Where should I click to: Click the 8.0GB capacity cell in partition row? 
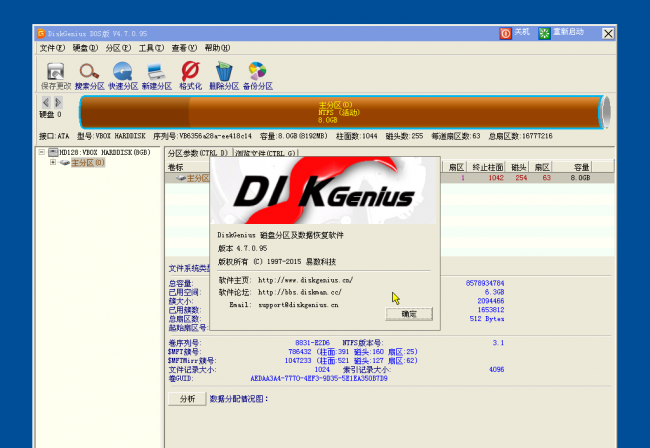click(580, 178)
